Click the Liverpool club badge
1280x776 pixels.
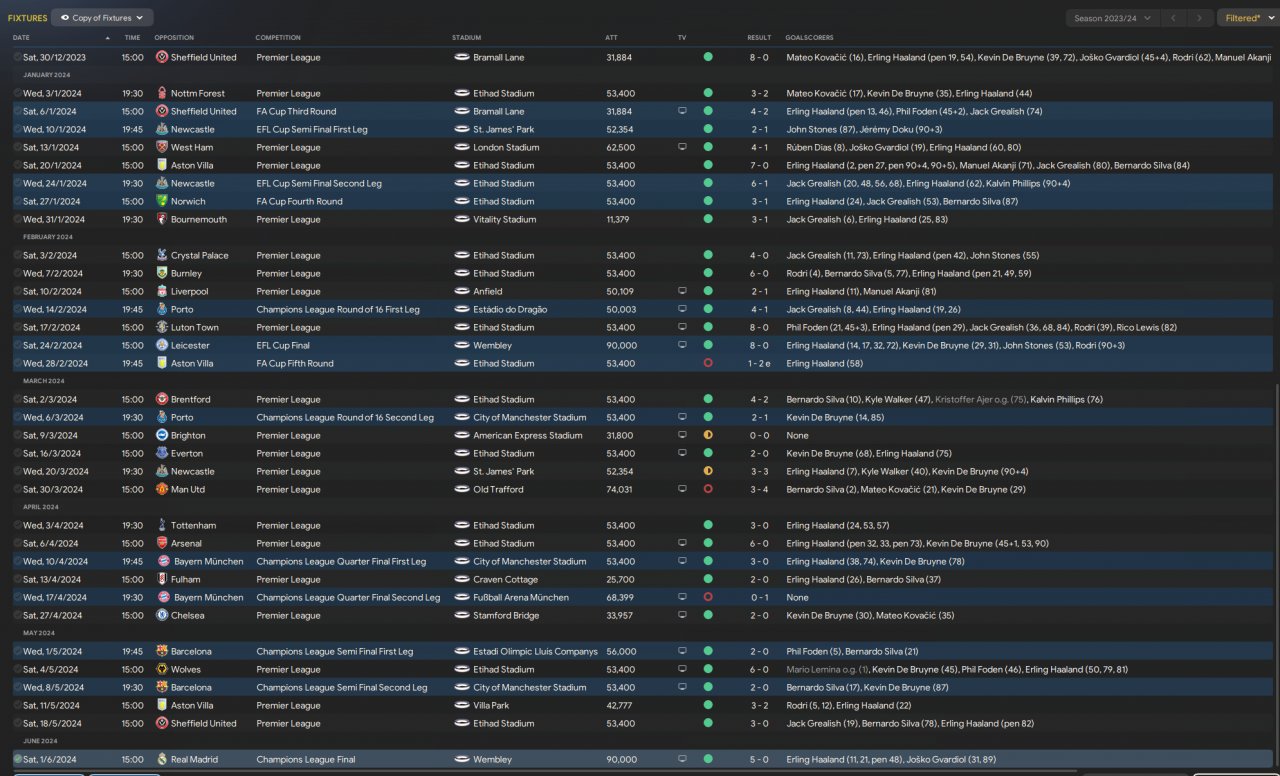(x=162, y=291)
